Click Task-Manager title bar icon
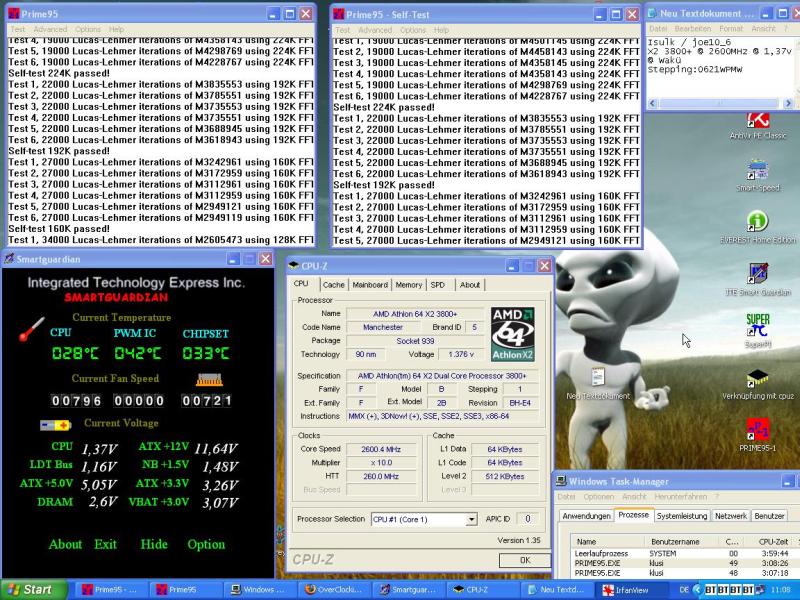This screenshot has height=600, width=800. [561, 481]
